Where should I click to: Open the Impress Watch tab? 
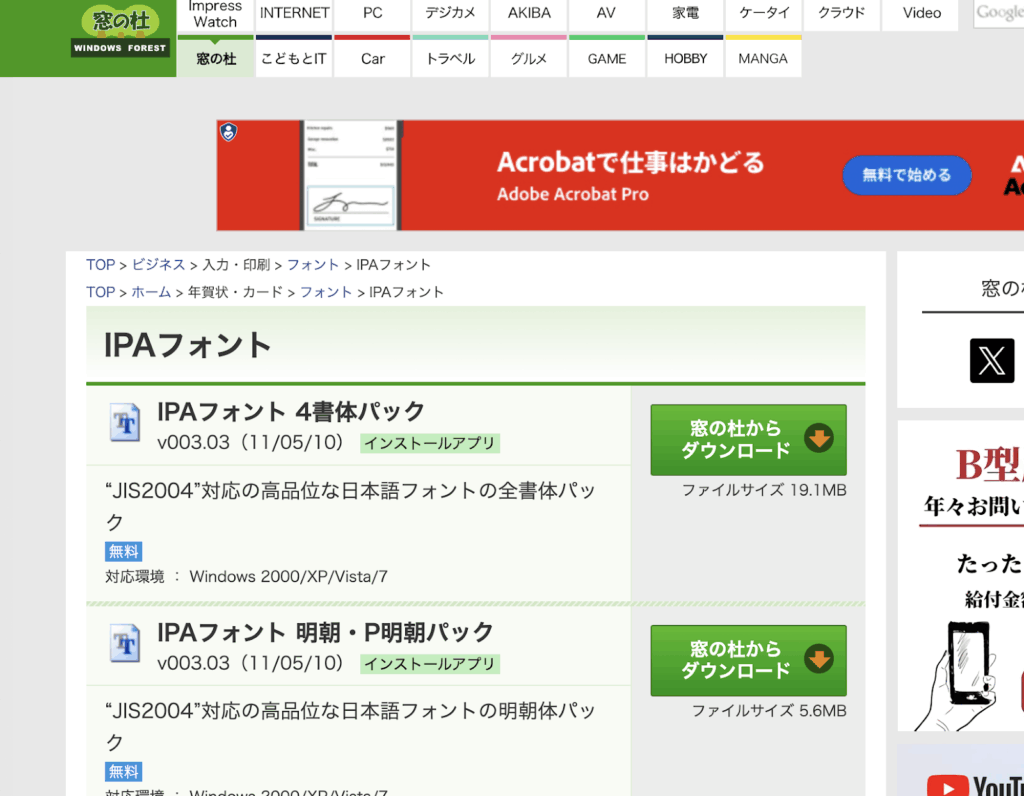[x=215, y=15]
